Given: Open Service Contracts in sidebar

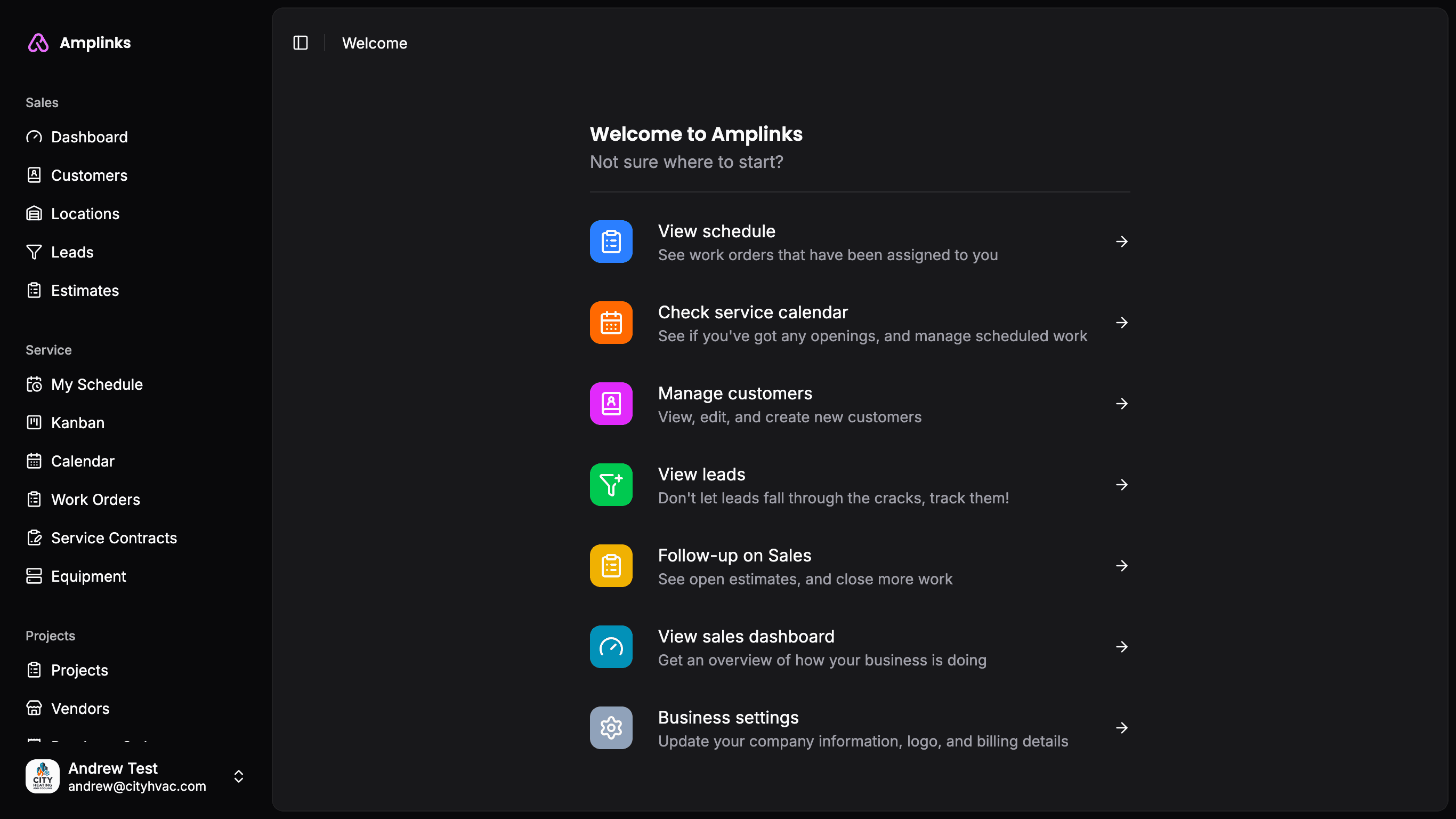Looking at the screenshot, I should pos(114,538).
